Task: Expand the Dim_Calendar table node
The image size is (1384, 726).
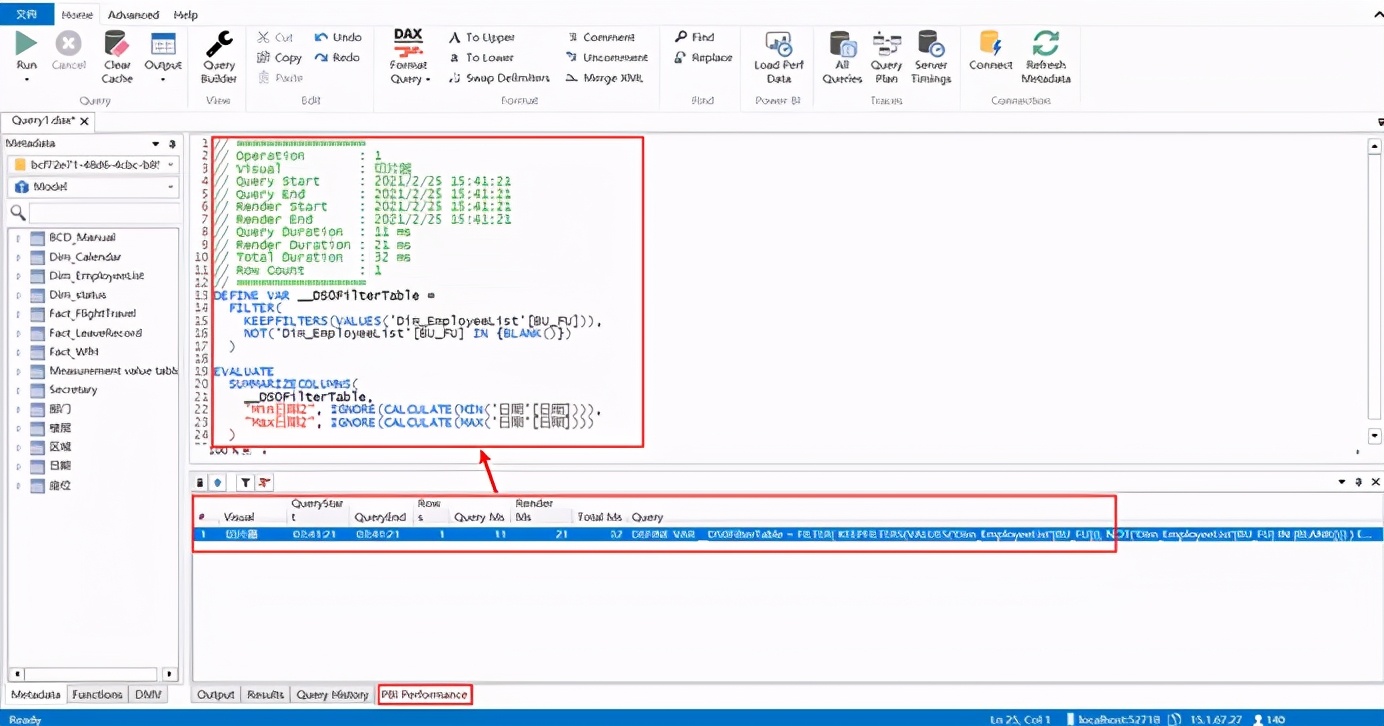Action: 18,257
